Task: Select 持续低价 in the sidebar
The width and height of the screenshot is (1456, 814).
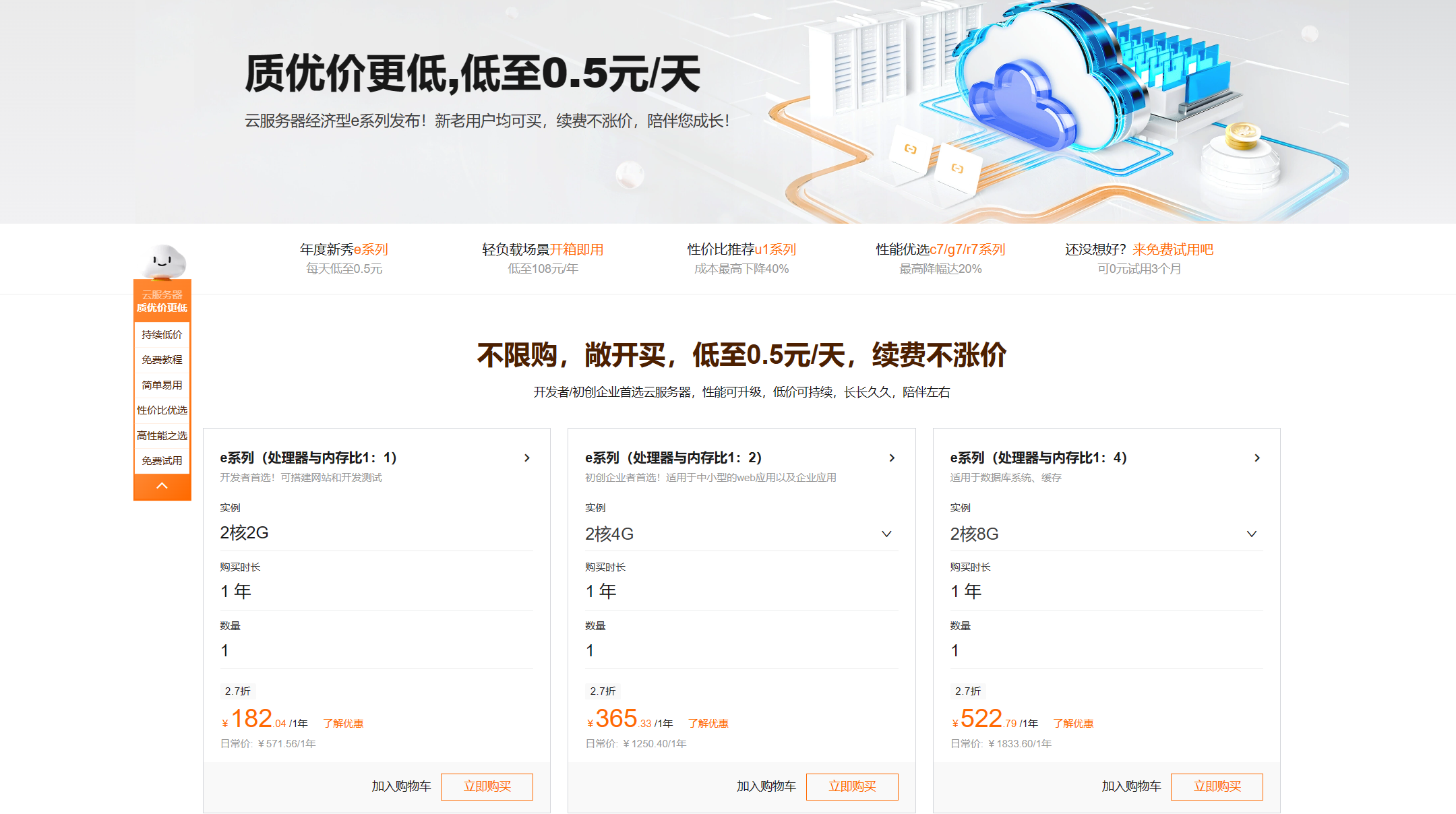Action: tap(162, 334)
